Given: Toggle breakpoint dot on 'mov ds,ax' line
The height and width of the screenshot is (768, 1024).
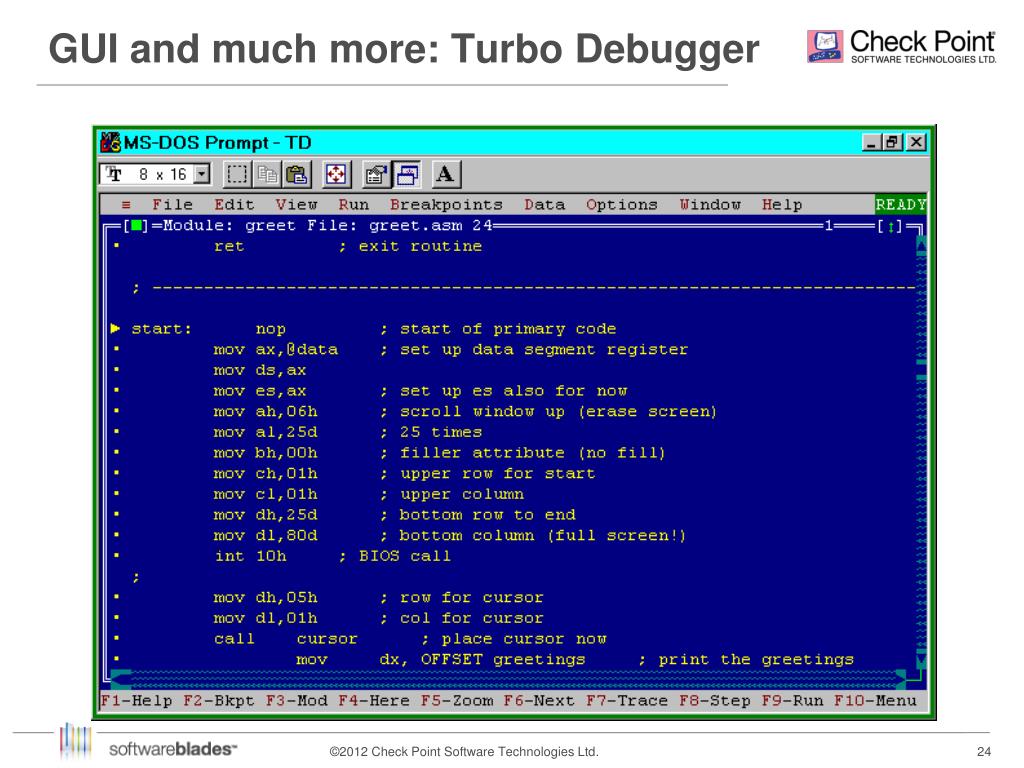Looking at the screenshot, I should pos(116,370).
